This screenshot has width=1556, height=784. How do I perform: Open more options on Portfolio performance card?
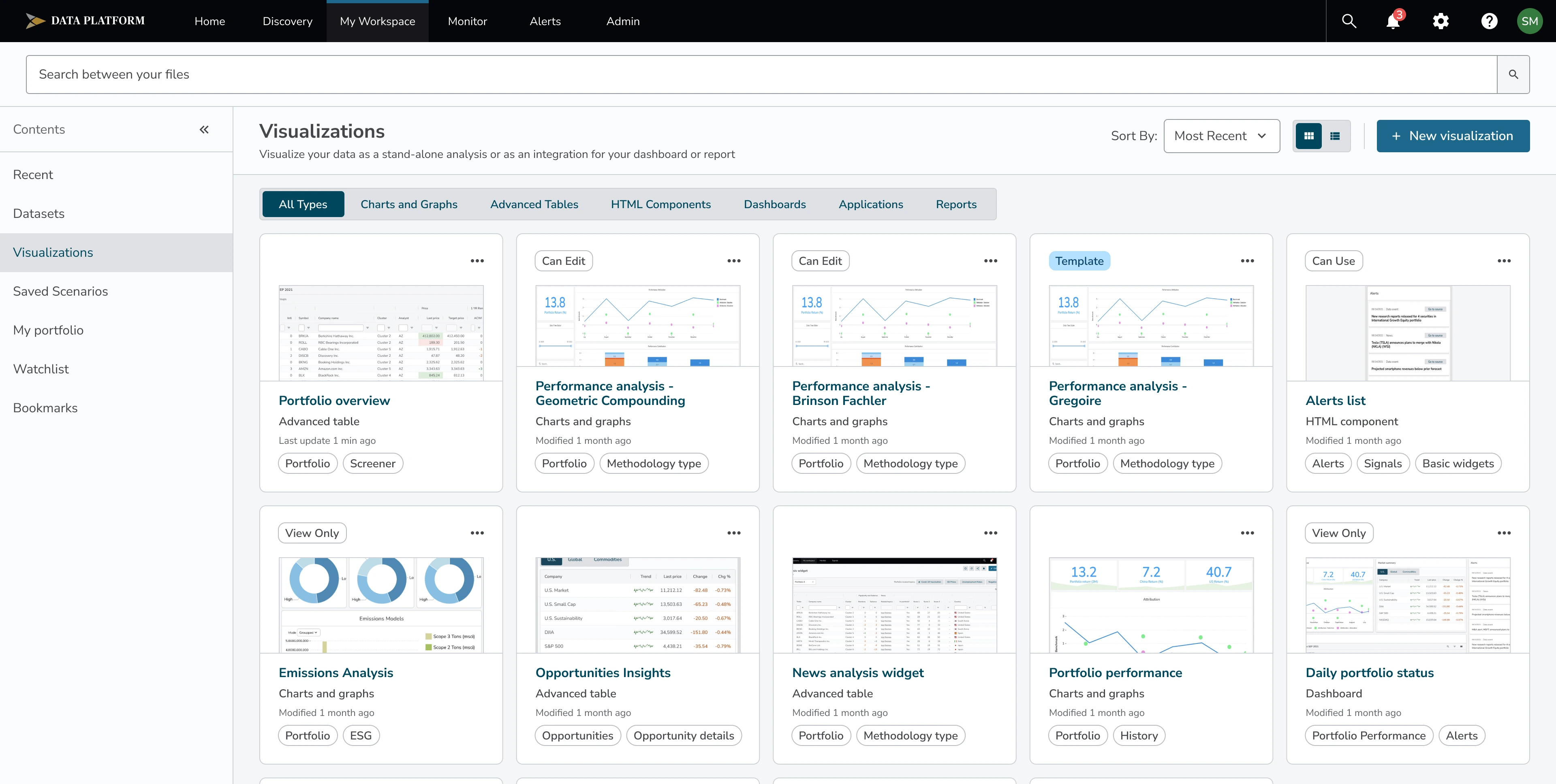point(1247,533)
